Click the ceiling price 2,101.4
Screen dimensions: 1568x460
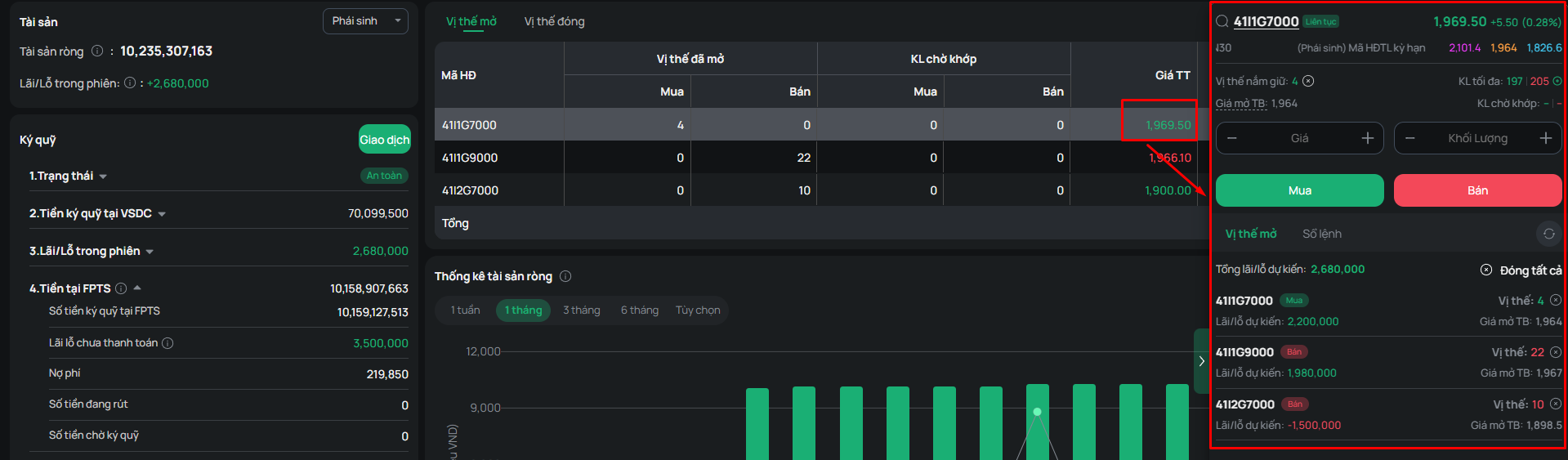[1464, 47]
